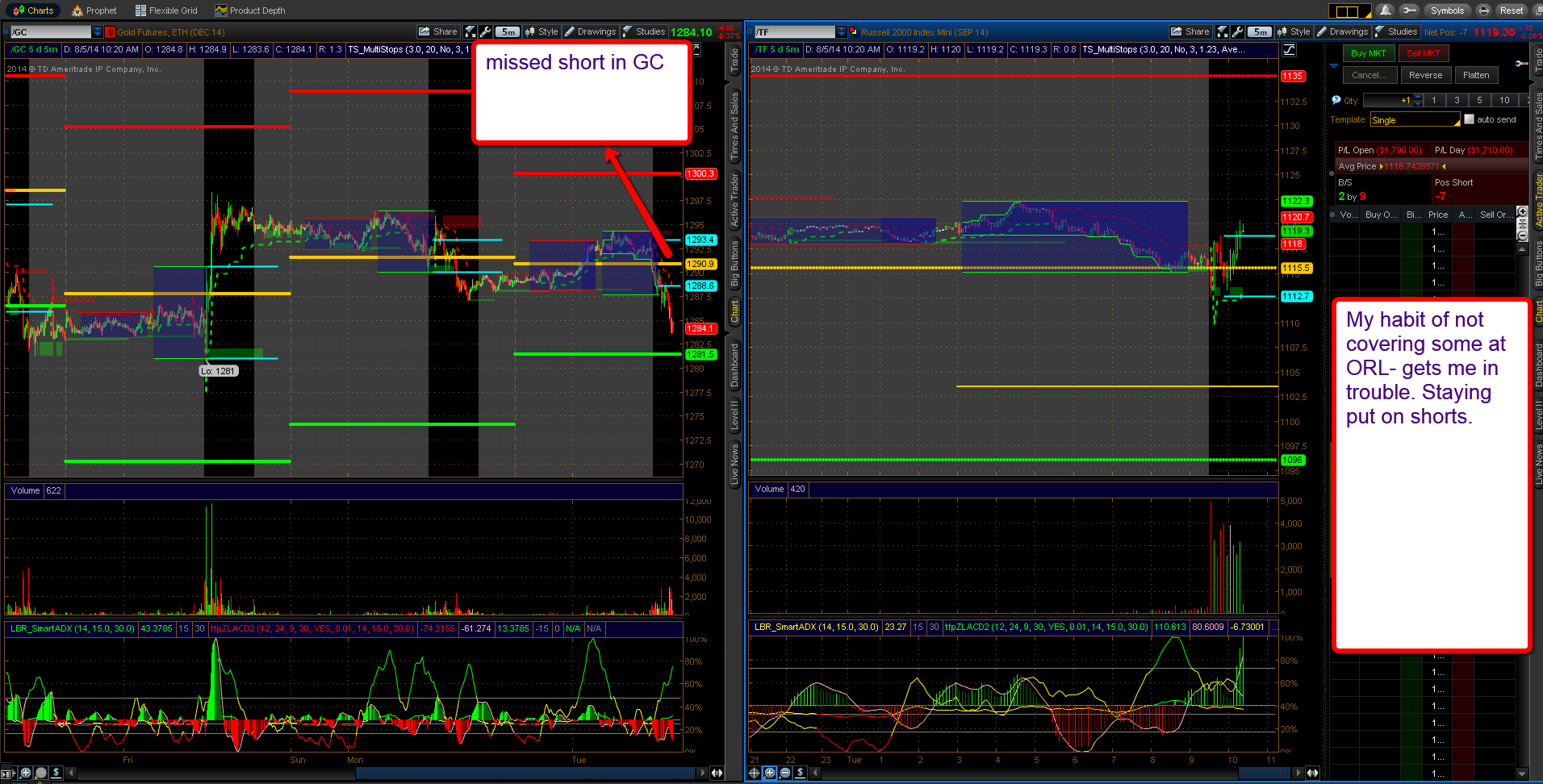
Task: Toggle fit-to-window icon on /TF chart
Action: point(1223,31)
